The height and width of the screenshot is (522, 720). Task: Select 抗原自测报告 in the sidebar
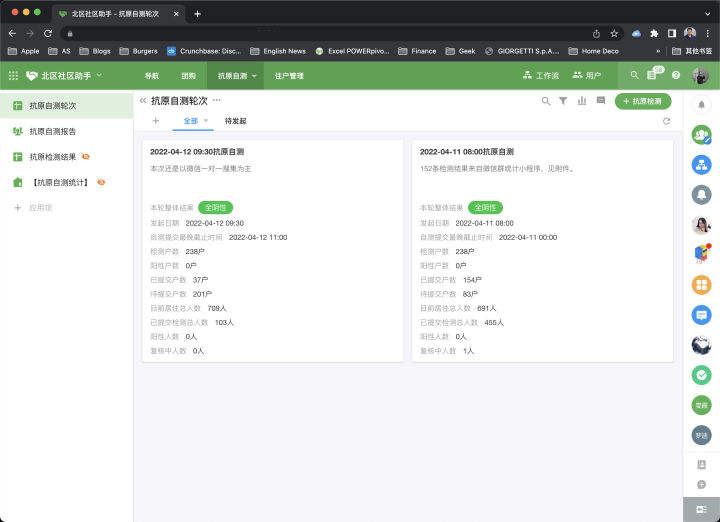[x=52, y=131]
